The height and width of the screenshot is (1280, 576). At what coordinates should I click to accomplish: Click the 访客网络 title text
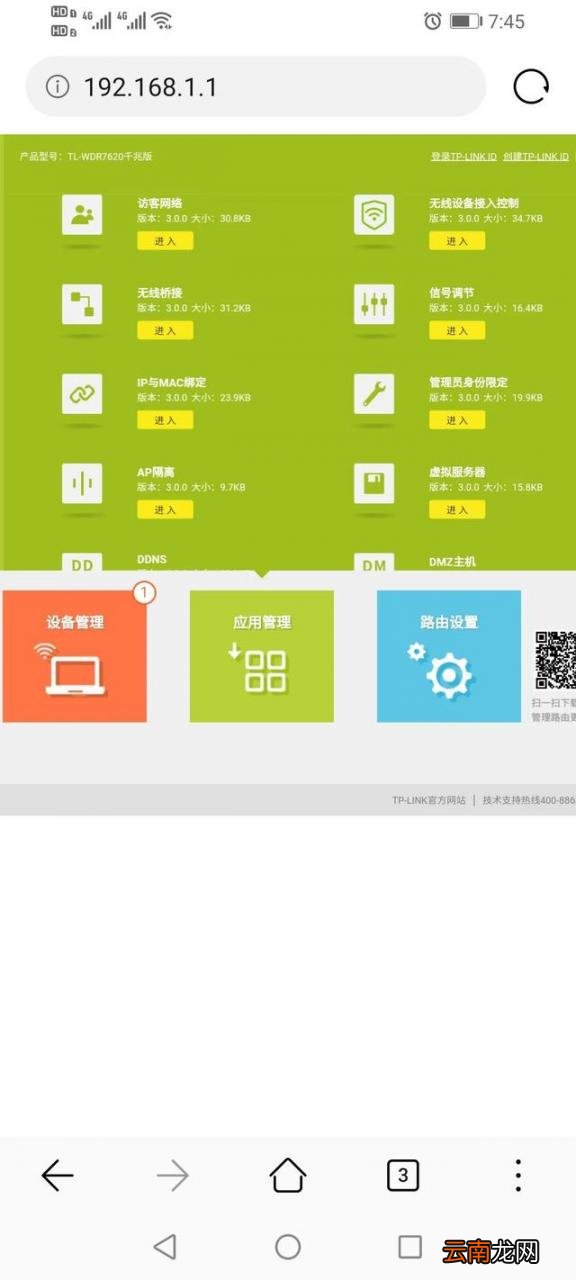[160, 203]
